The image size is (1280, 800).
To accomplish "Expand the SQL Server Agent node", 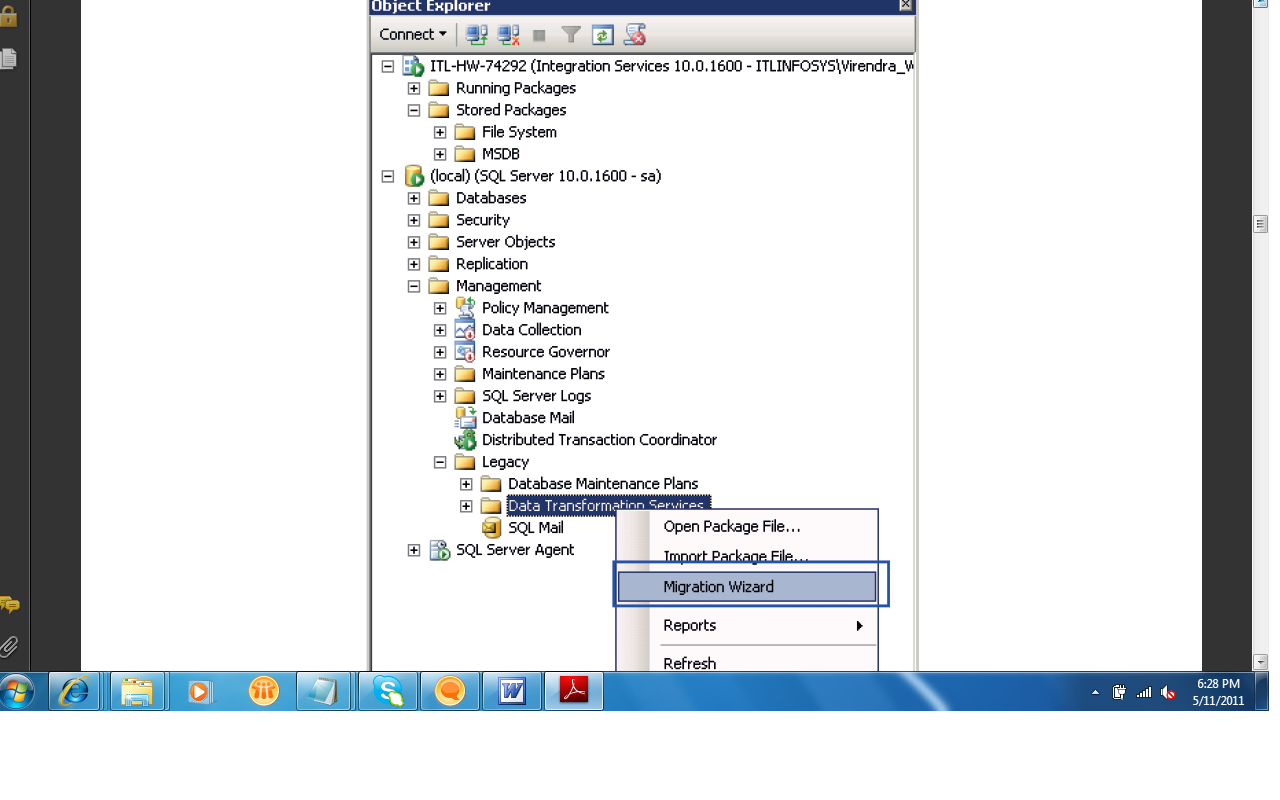I will (x=414, y=549).
